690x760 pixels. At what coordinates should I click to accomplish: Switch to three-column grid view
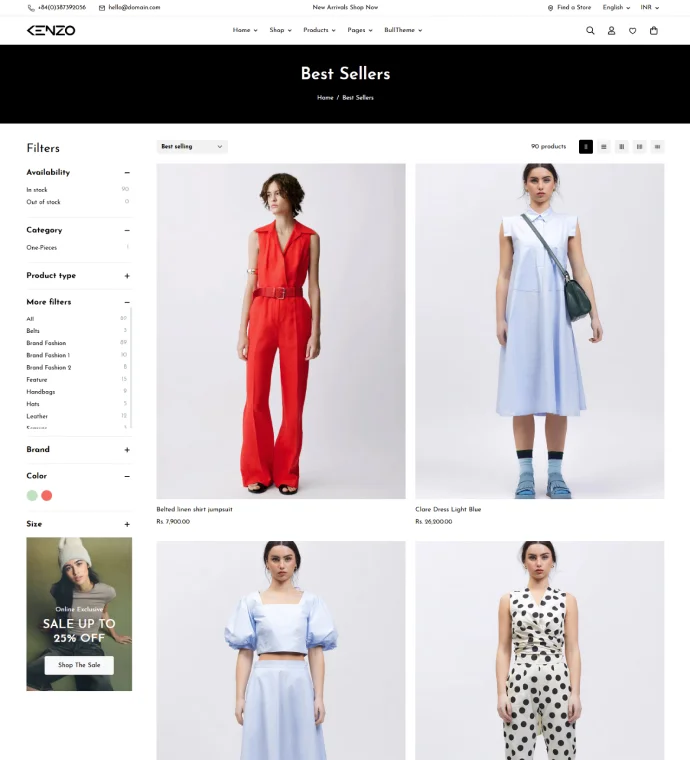pos(621,146)
